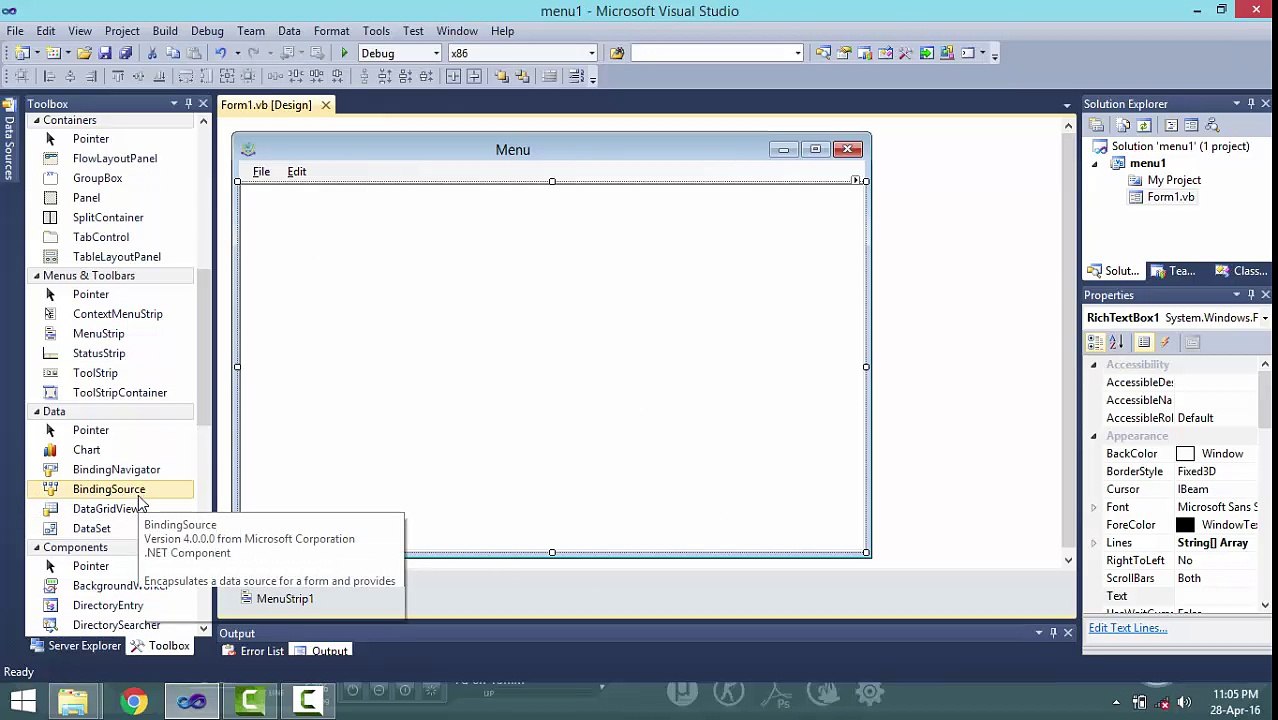
Task: Toggle auto-hide pin on the Properties panel
Action: pyautogui.click(x=1250, y=295)
